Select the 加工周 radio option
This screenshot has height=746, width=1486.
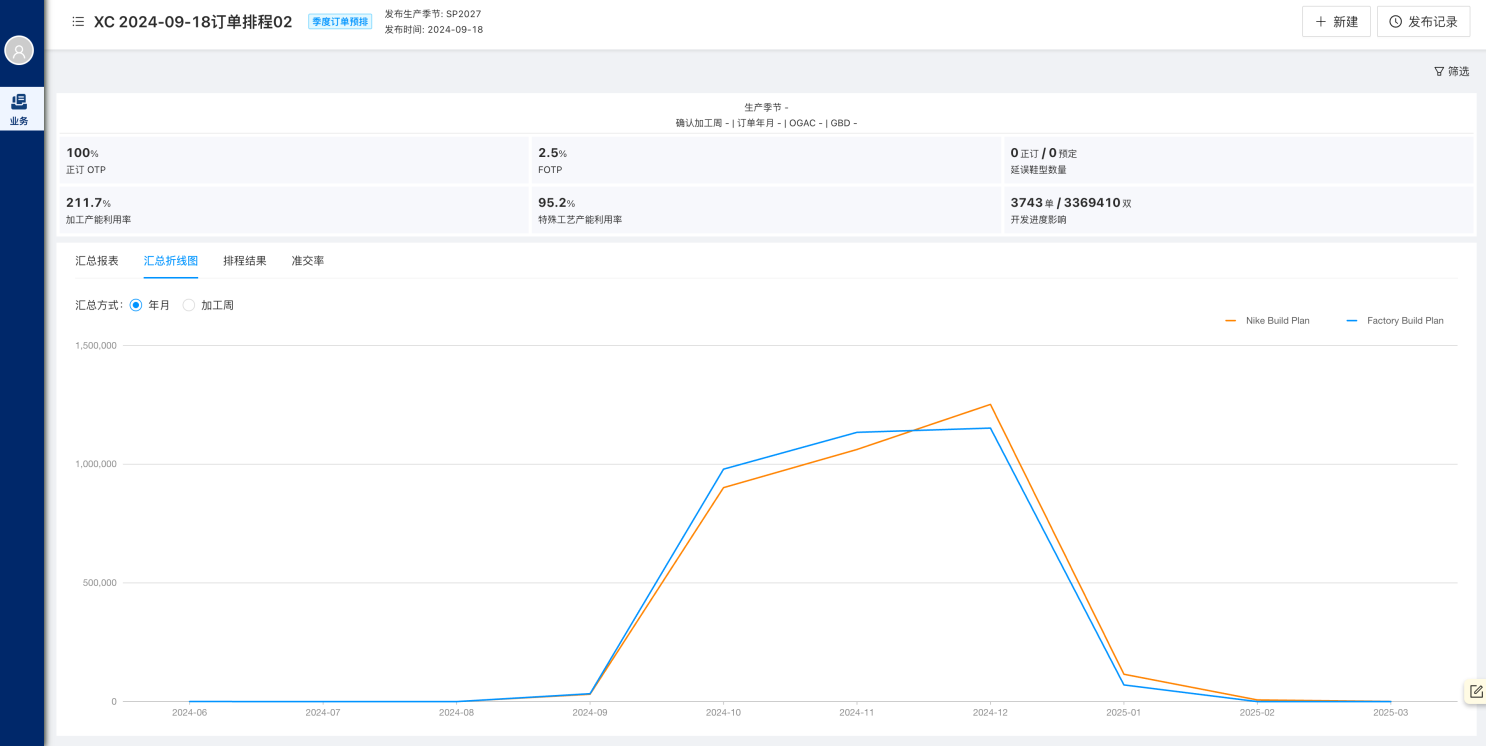point(189,305)
